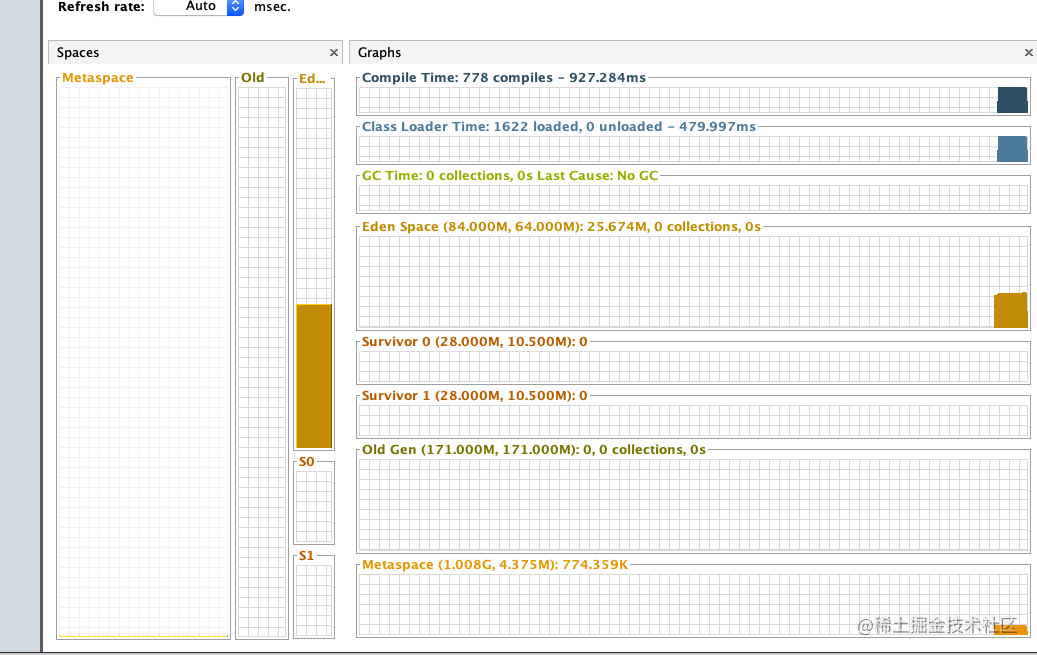The image size is (1037, 655).
Task: Click the Compile Time graph label
Action: [504, 77]
